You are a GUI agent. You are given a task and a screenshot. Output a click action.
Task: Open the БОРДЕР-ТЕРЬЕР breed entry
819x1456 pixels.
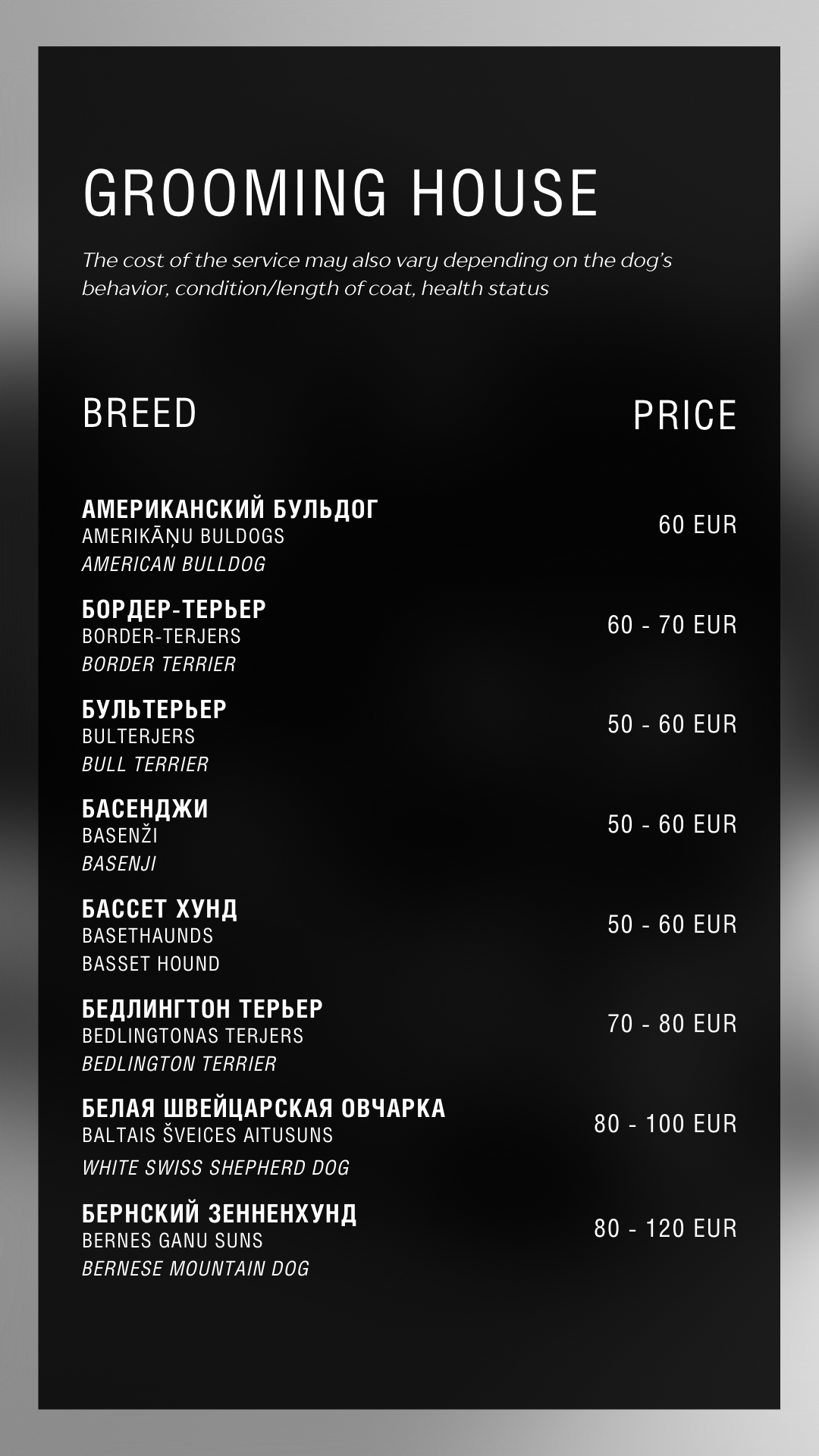coord(174,609)
